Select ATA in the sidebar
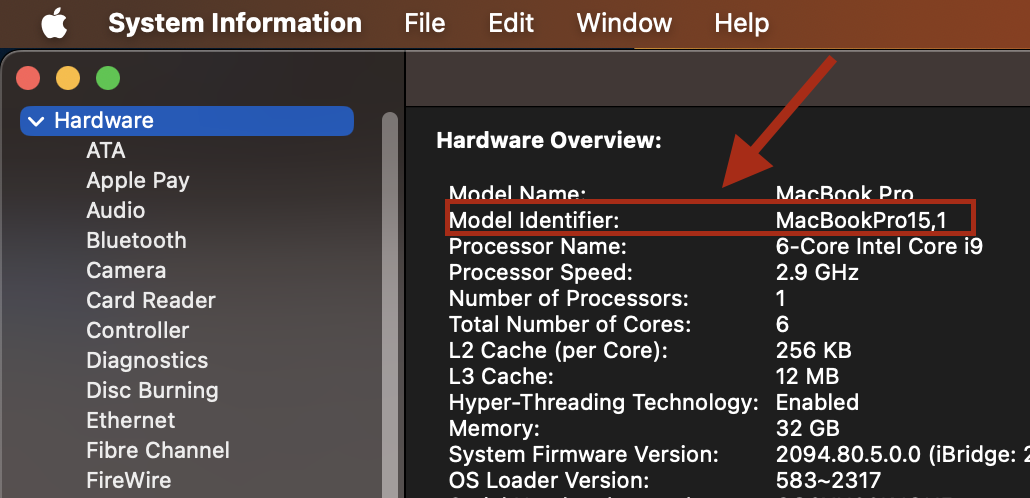Image resolution: width=1030 pixels, height=498 pixels. (106, 150)
